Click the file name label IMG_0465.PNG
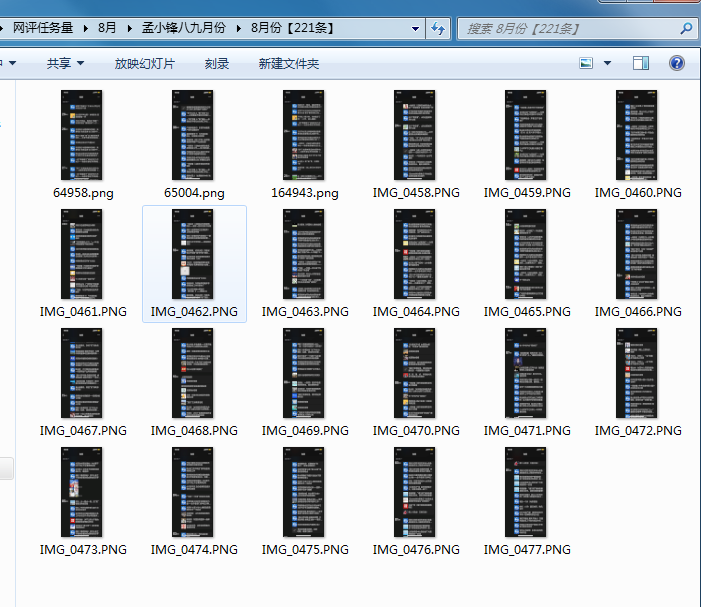701x607 pixels. click(x=527, y=312)
